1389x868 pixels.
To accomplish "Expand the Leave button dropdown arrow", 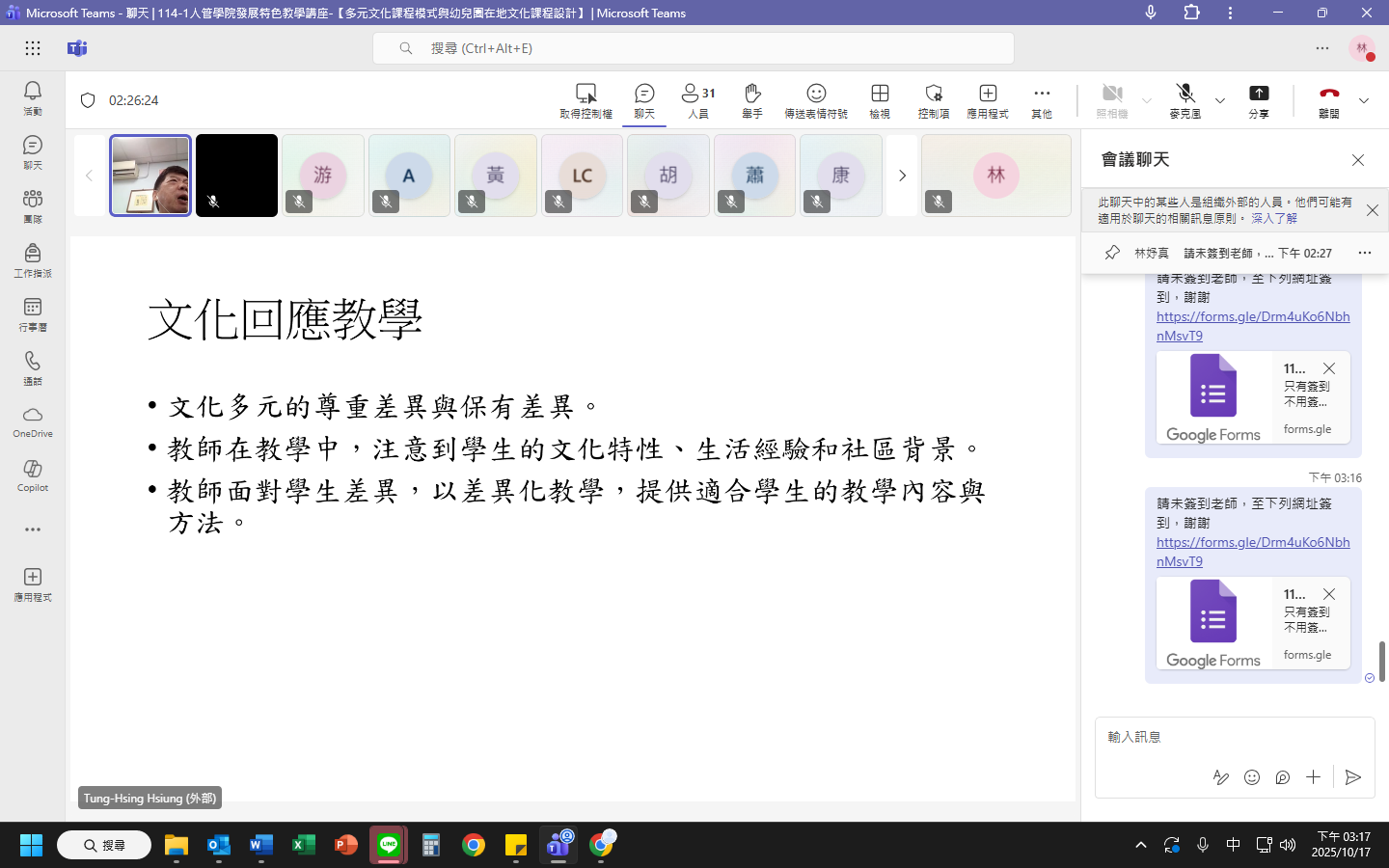I will (1364, 100).
